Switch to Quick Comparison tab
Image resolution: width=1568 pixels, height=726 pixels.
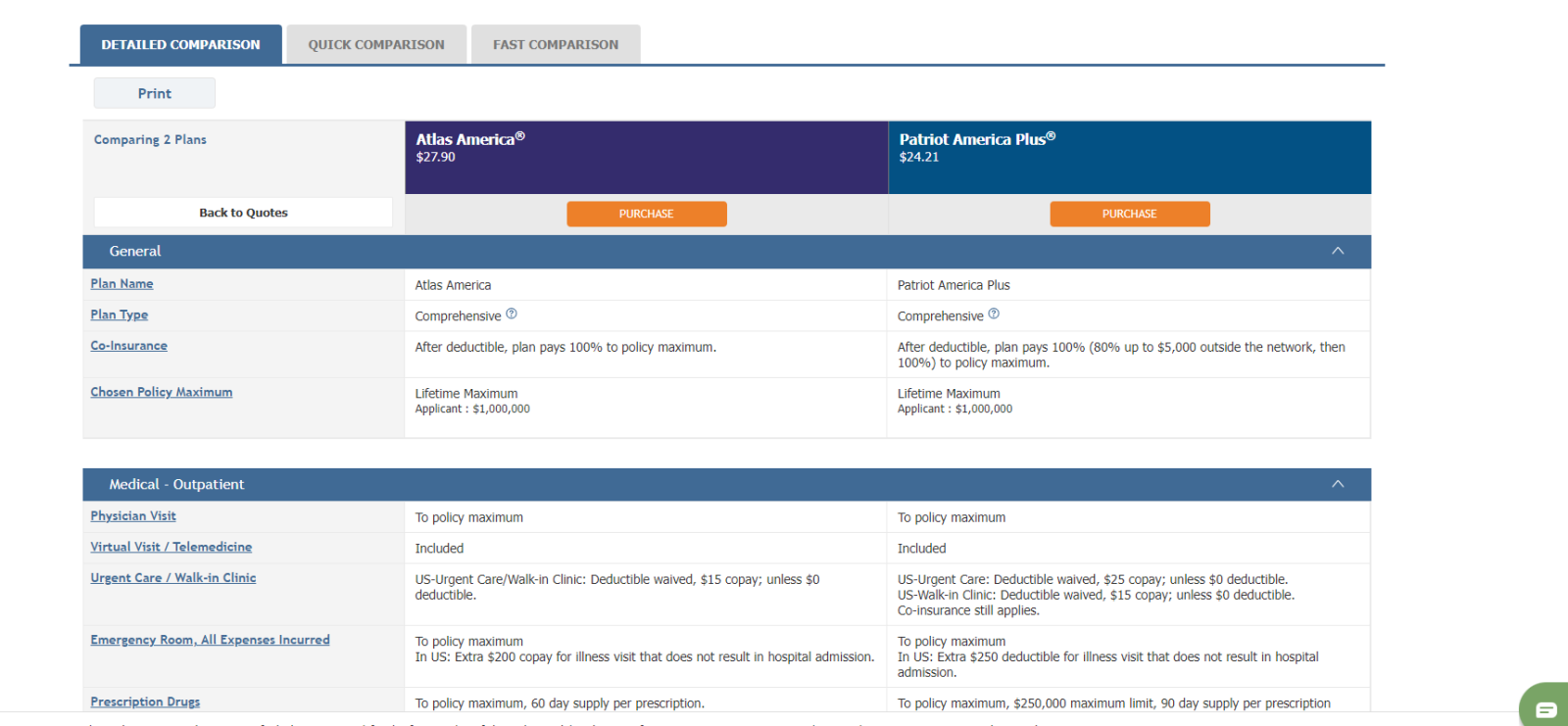click(376, 45)
